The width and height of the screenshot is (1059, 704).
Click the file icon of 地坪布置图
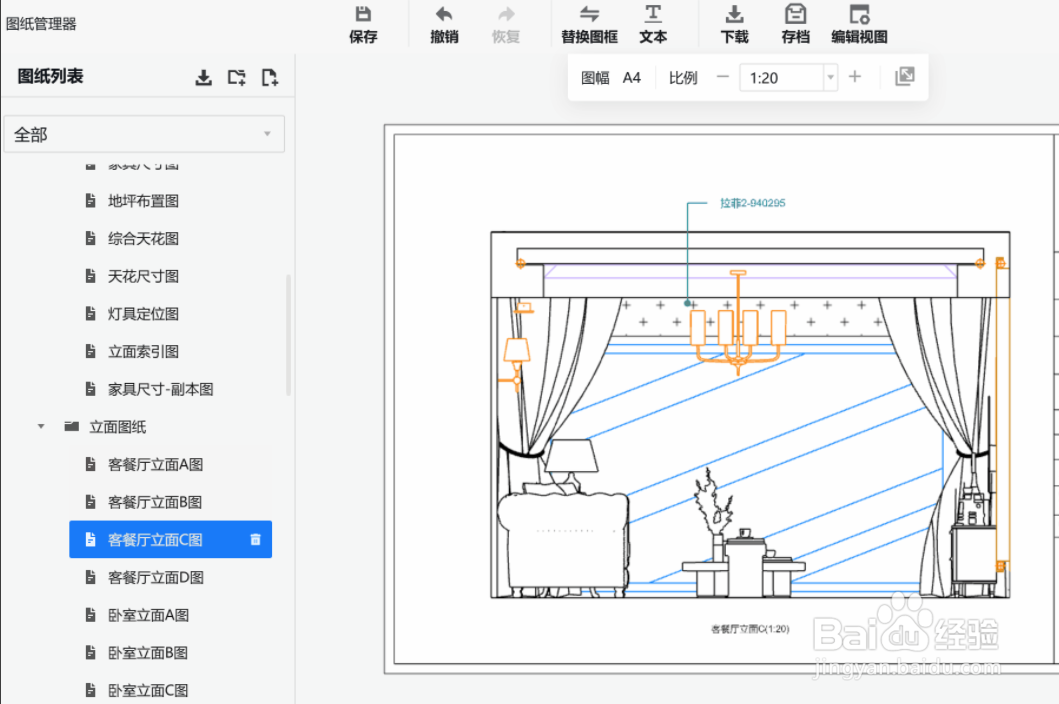click(x=91, y=200)
